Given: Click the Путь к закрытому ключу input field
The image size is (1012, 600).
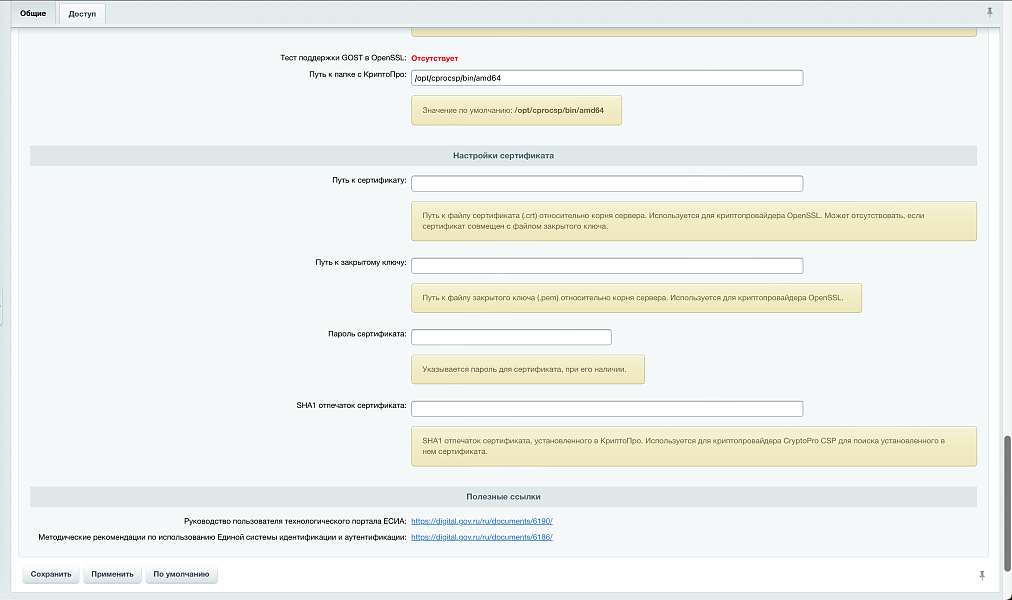Looking at the screenshot, I should [x=606, y=265].
